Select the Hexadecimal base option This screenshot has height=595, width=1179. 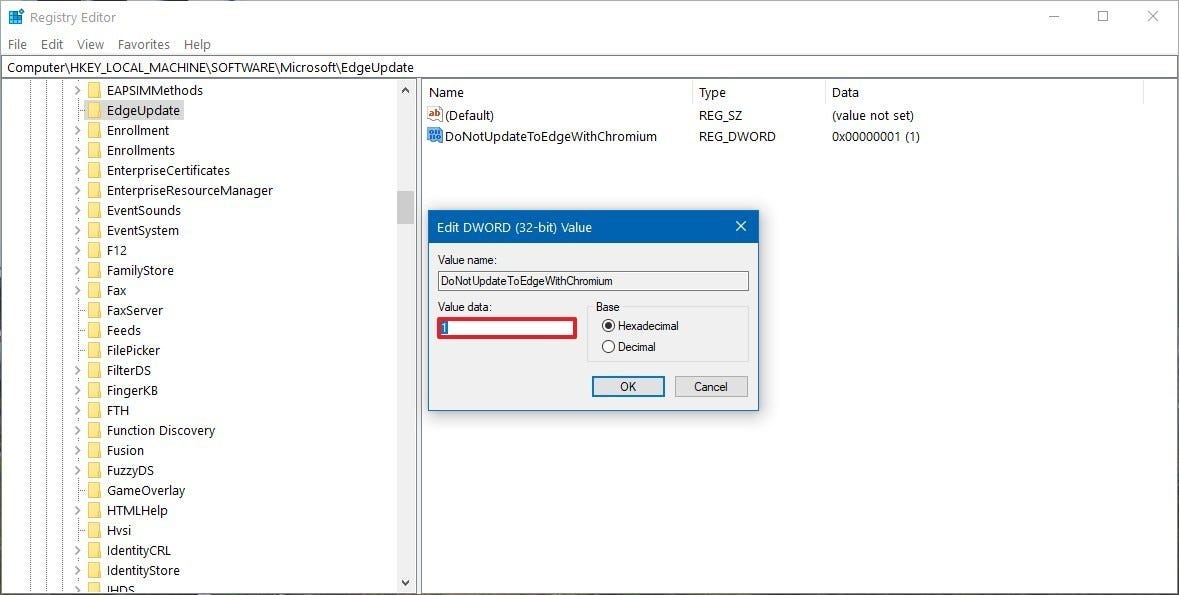click(608, 326)
